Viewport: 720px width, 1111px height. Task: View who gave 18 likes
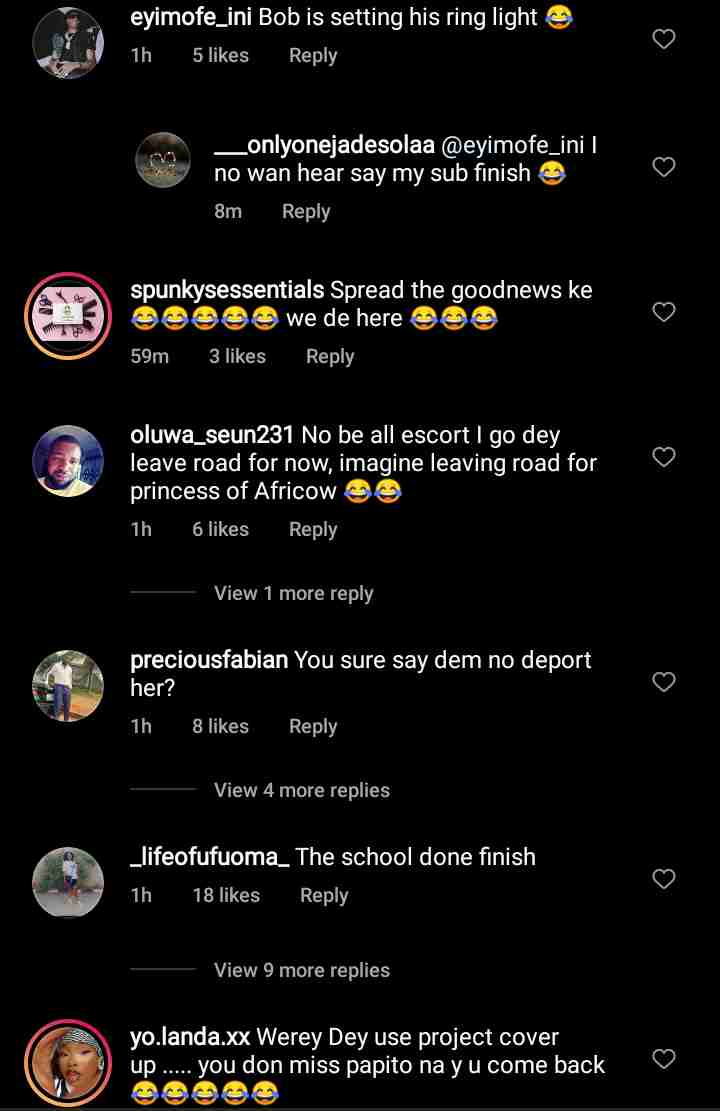[226, 896]
